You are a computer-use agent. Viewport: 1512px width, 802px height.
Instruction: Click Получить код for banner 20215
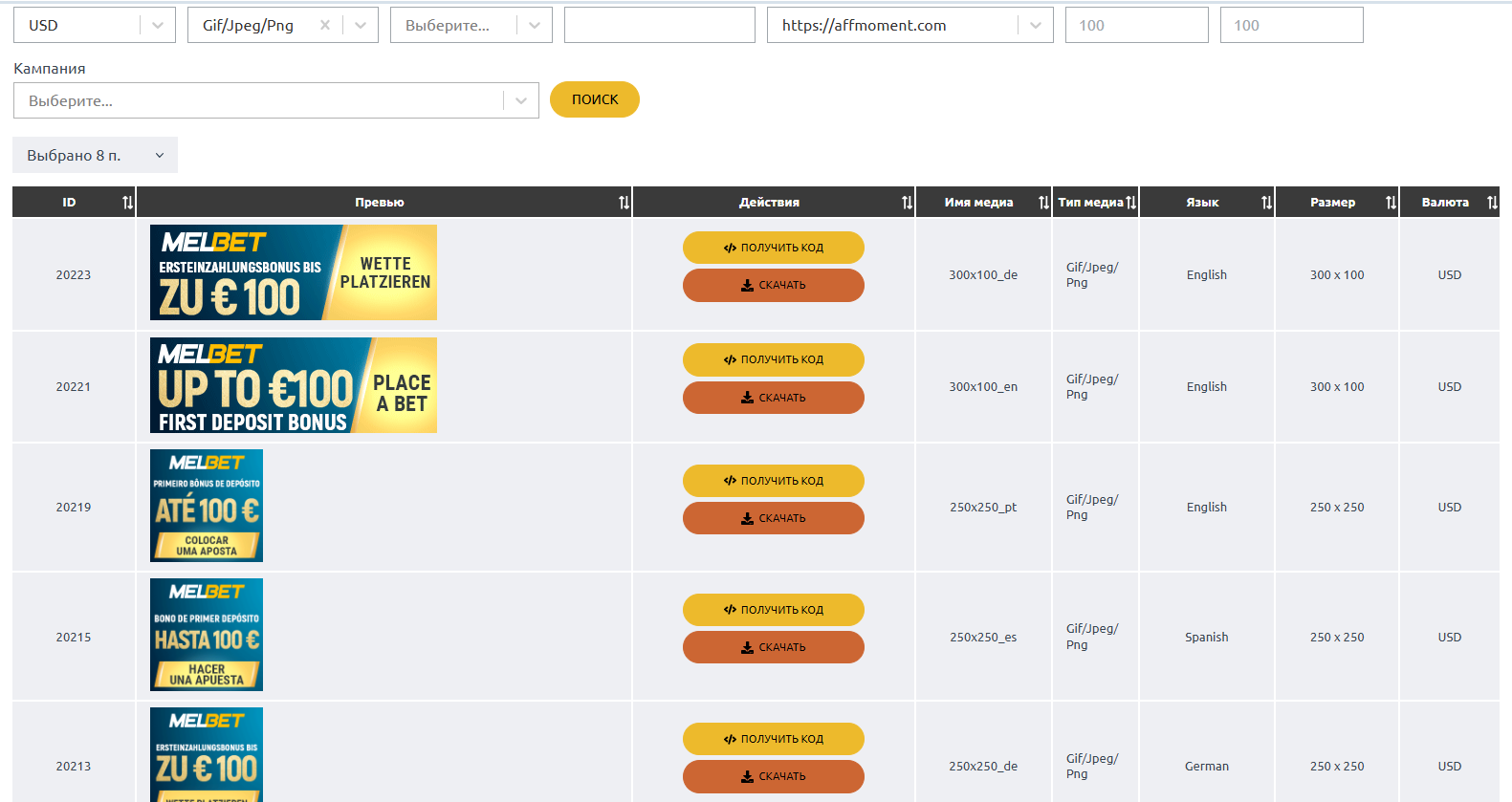(x=773, y=610)
